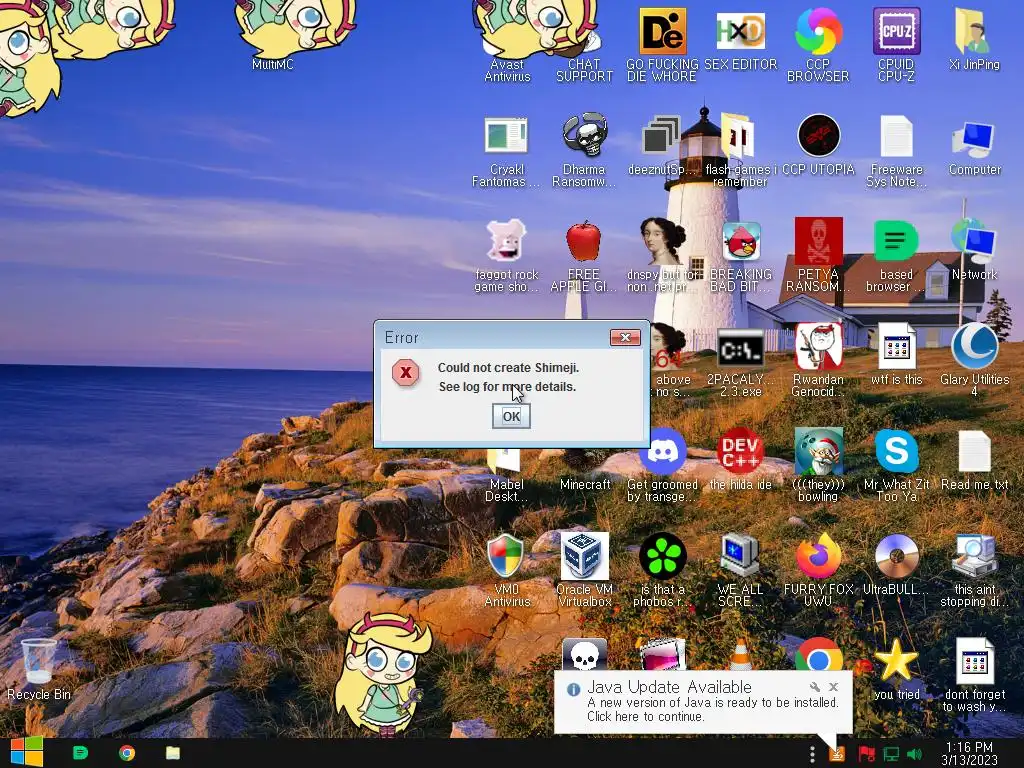This screenshot has height=768, width=1024.
Task: Dismiss the Java Update Available balloon
Action: tap(833, 687)
